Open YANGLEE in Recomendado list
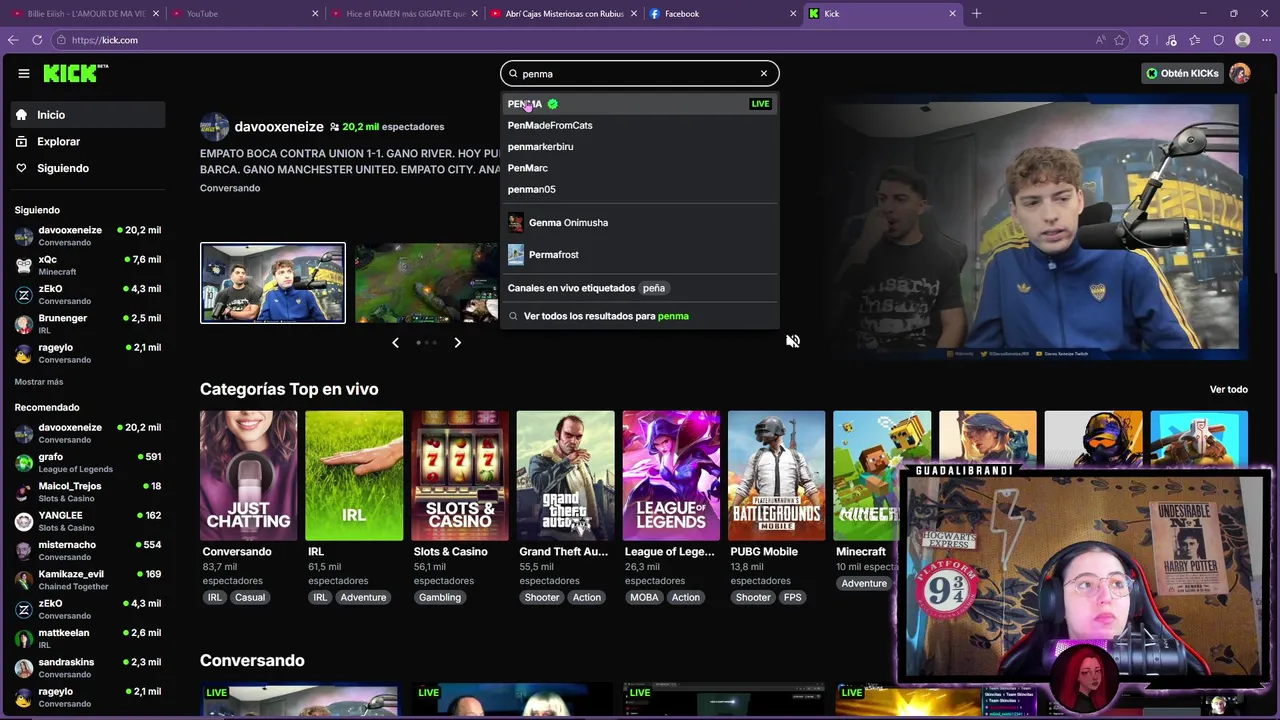The width and height of the screenshot is (1280, 720). coord(88,521)
